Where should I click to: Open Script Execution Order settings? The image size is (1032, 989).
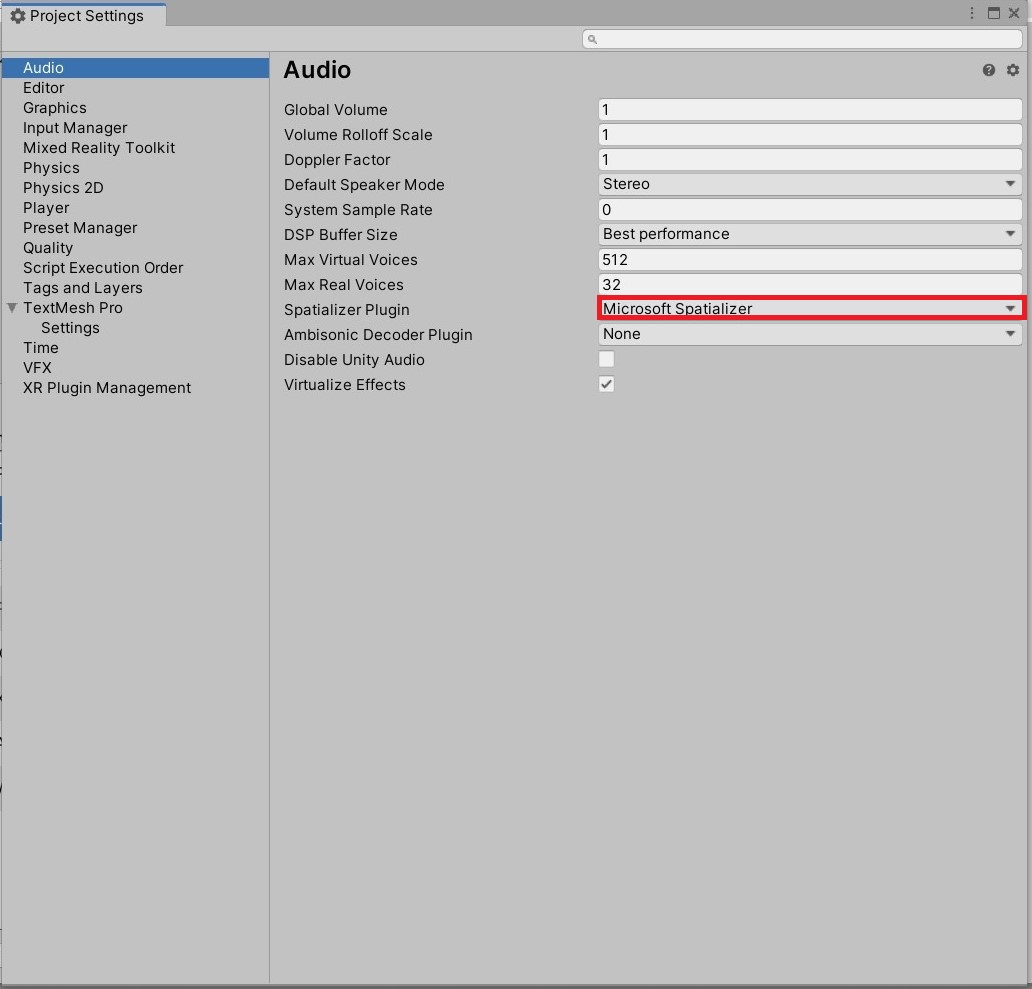[x=135, y=268]
